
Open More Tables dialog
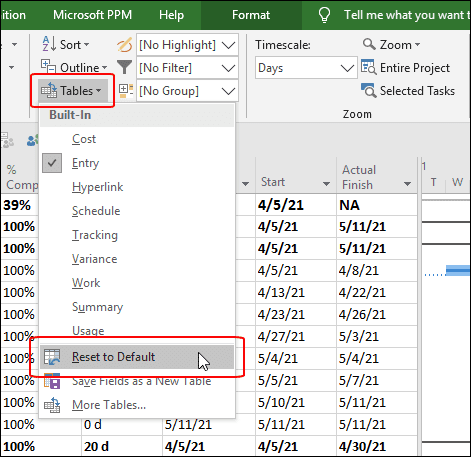point(137,405)
